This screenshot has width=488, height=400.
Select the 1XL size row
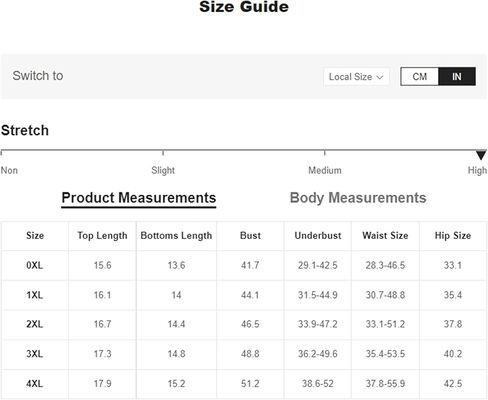[x=244, y=295]
